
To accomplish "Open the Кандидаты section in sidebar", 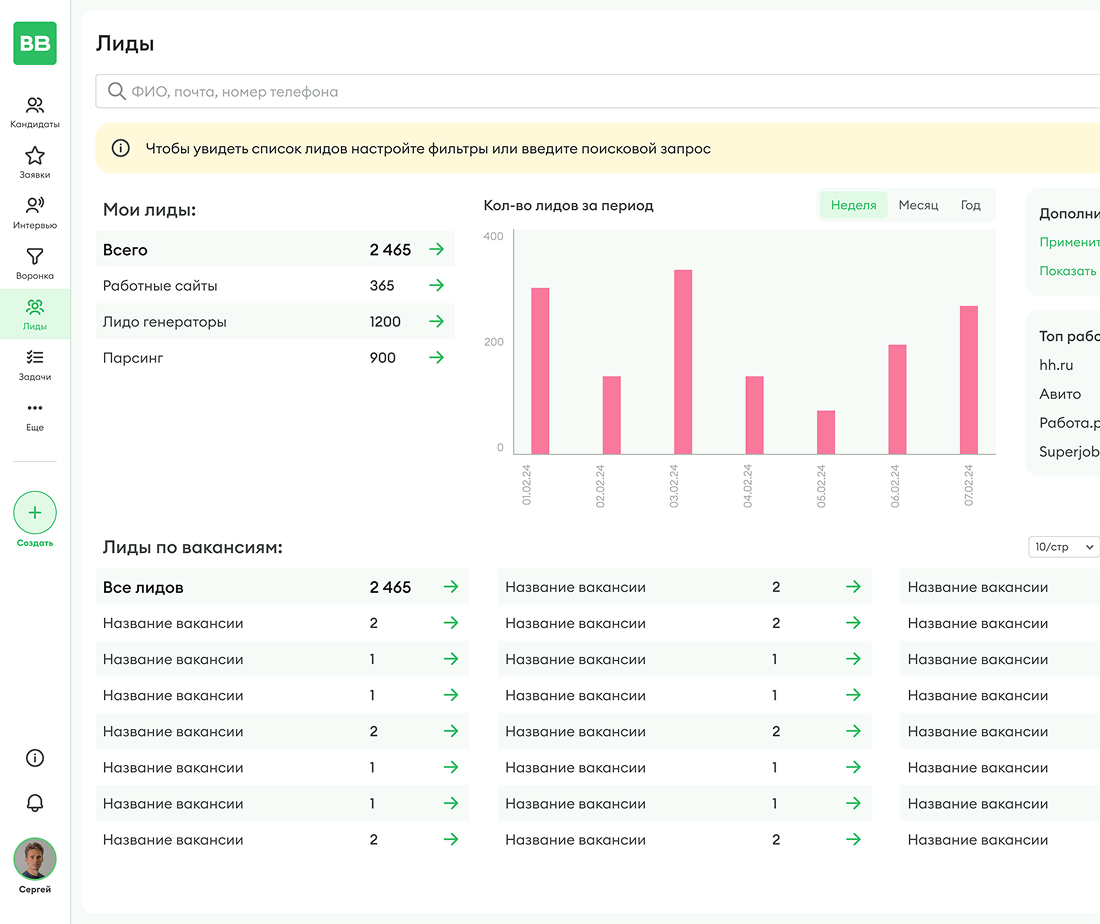I will (x=34, y=112).
